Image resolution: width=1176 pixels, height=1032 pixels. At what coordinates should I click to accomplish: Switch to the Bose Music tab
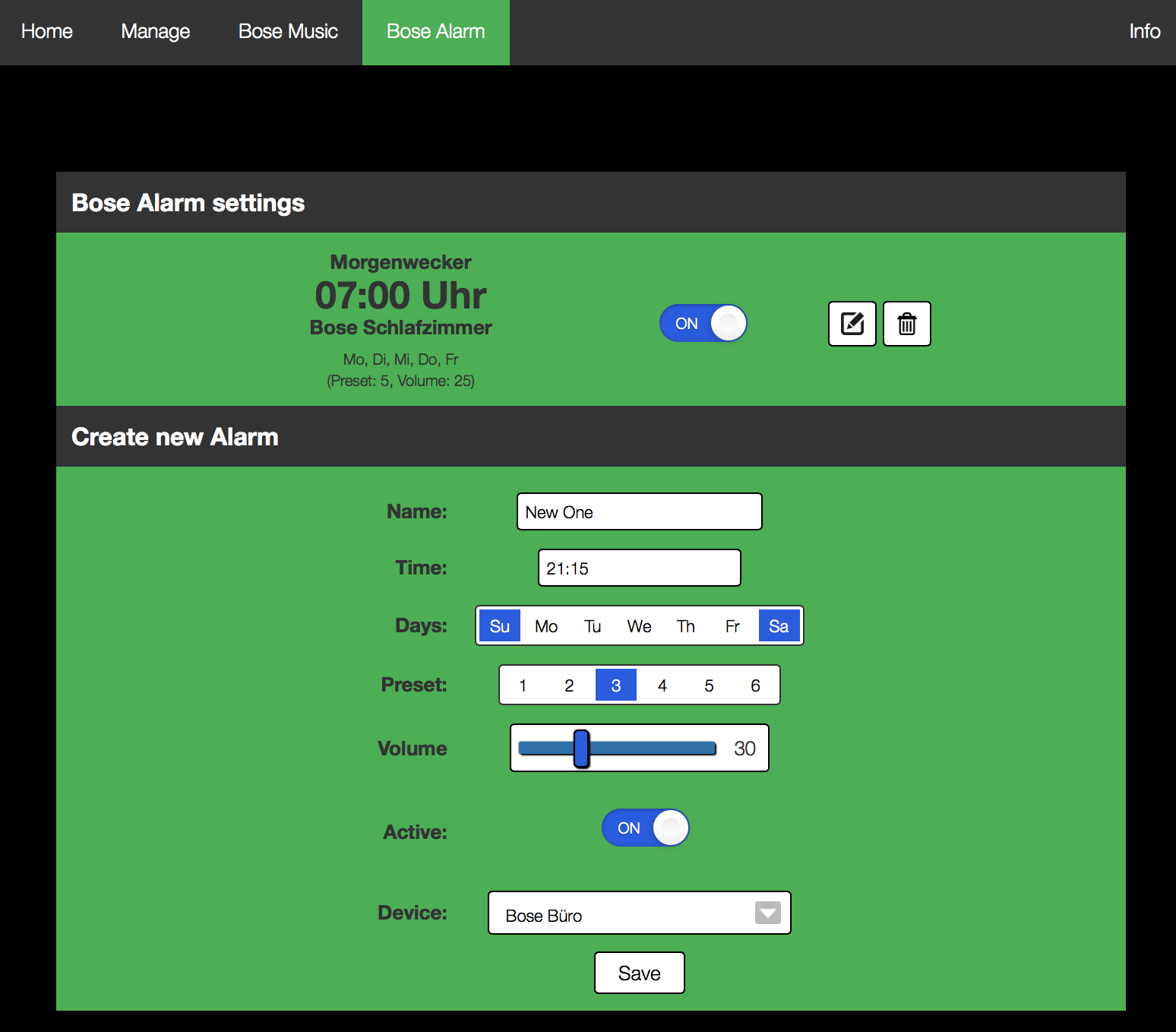[x=288, y=32]
